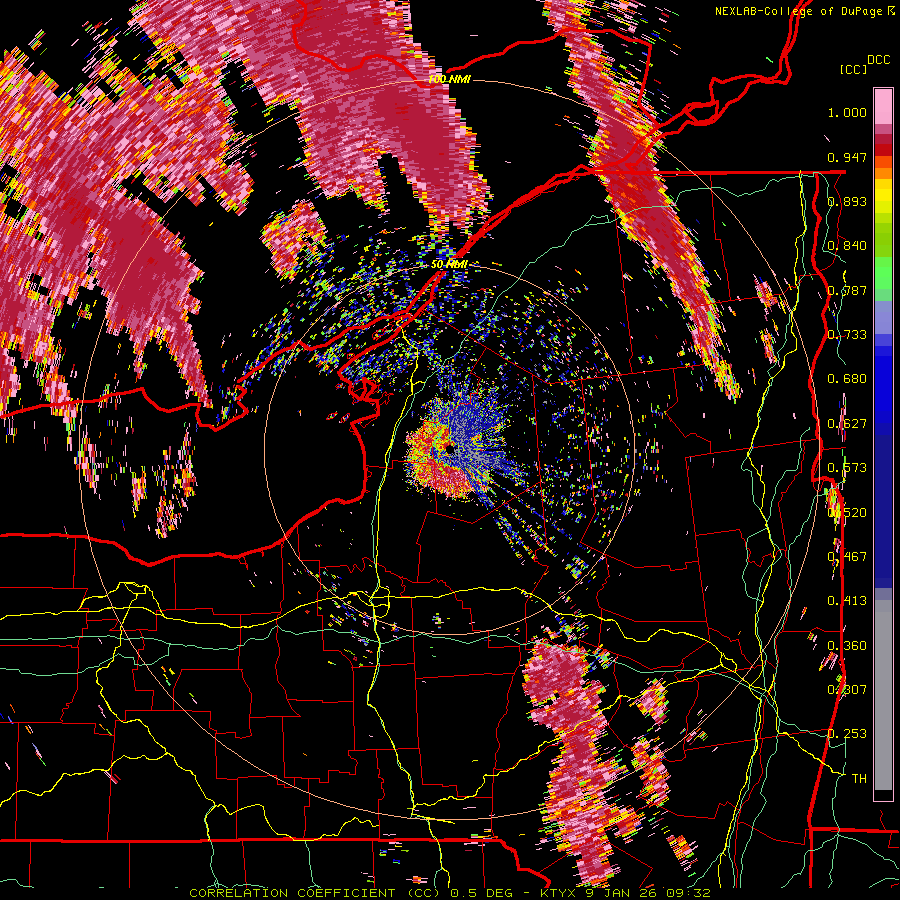Click the 0.893 color scale value
The width and height of the screenshot is (900, 900).
[x=847, y=201]
